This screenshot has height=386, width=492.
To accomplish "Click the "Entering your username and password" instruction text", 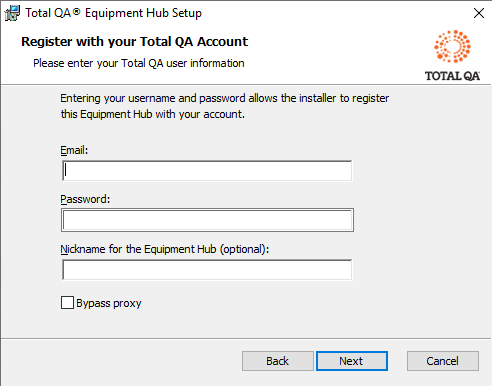I will point(224,106).
